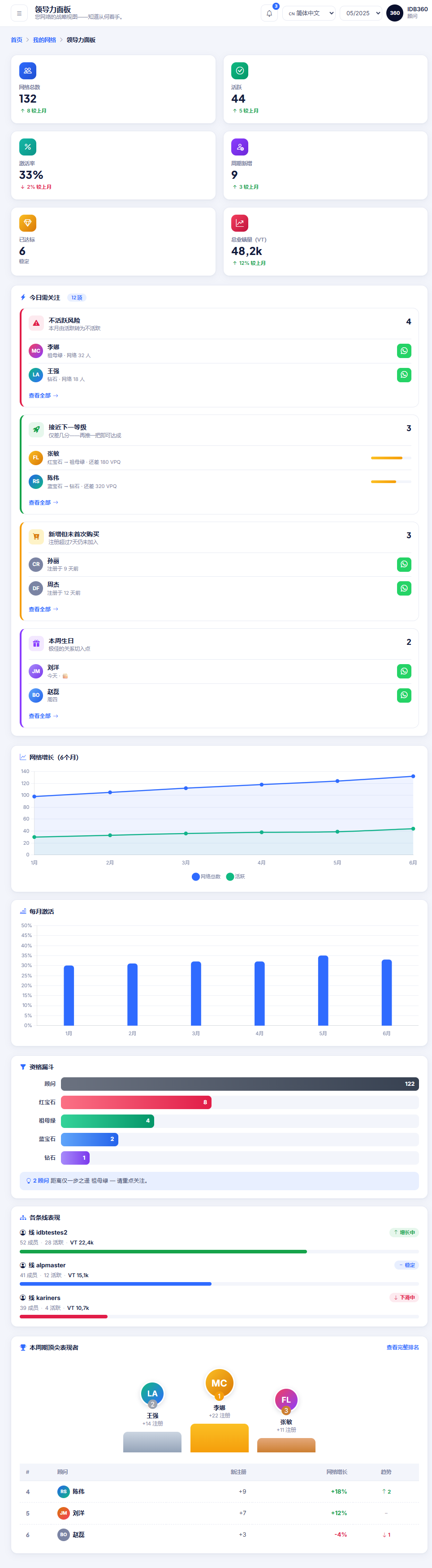
Task: View all in 本周生日 section
Action: tap(43, 716)
